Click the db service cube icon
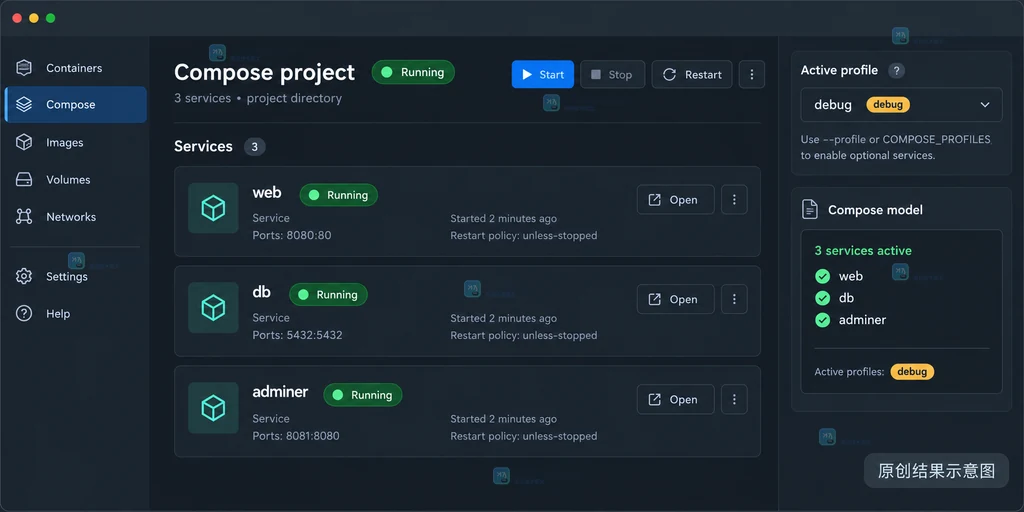The width and height of the screenshot is (1024, 512). pyautogui.click(x=213, y=308)
